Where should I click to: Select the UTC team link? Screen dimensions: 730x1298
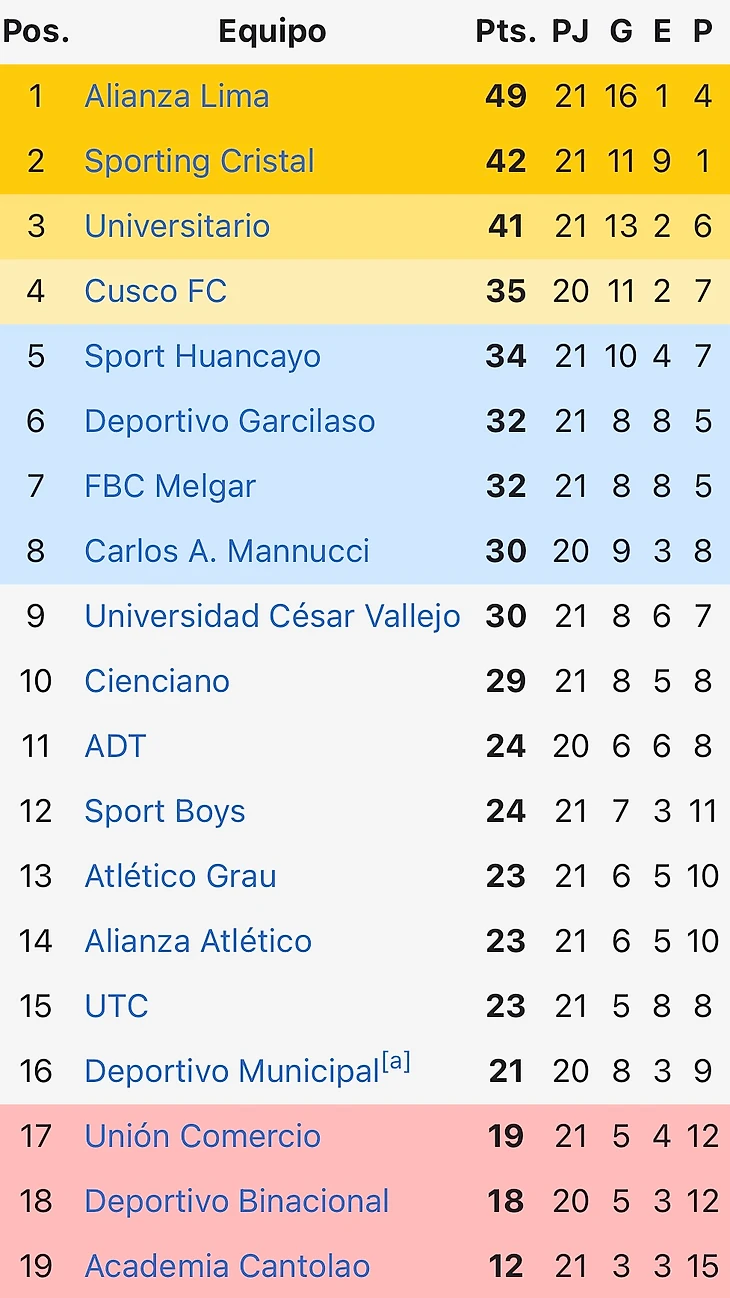point(116,1006)
